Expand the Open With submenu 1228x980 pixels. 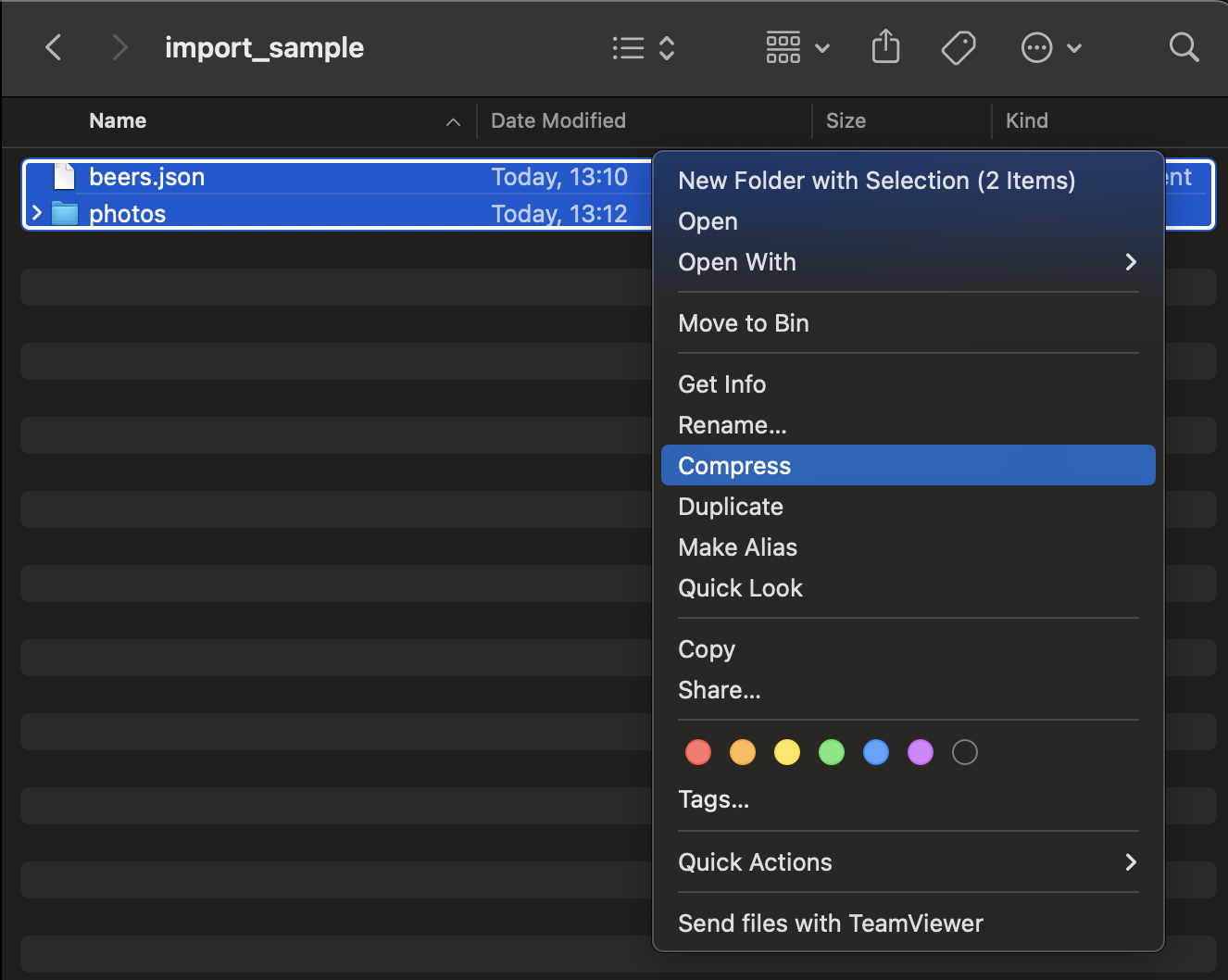(x=1130, y=262)
